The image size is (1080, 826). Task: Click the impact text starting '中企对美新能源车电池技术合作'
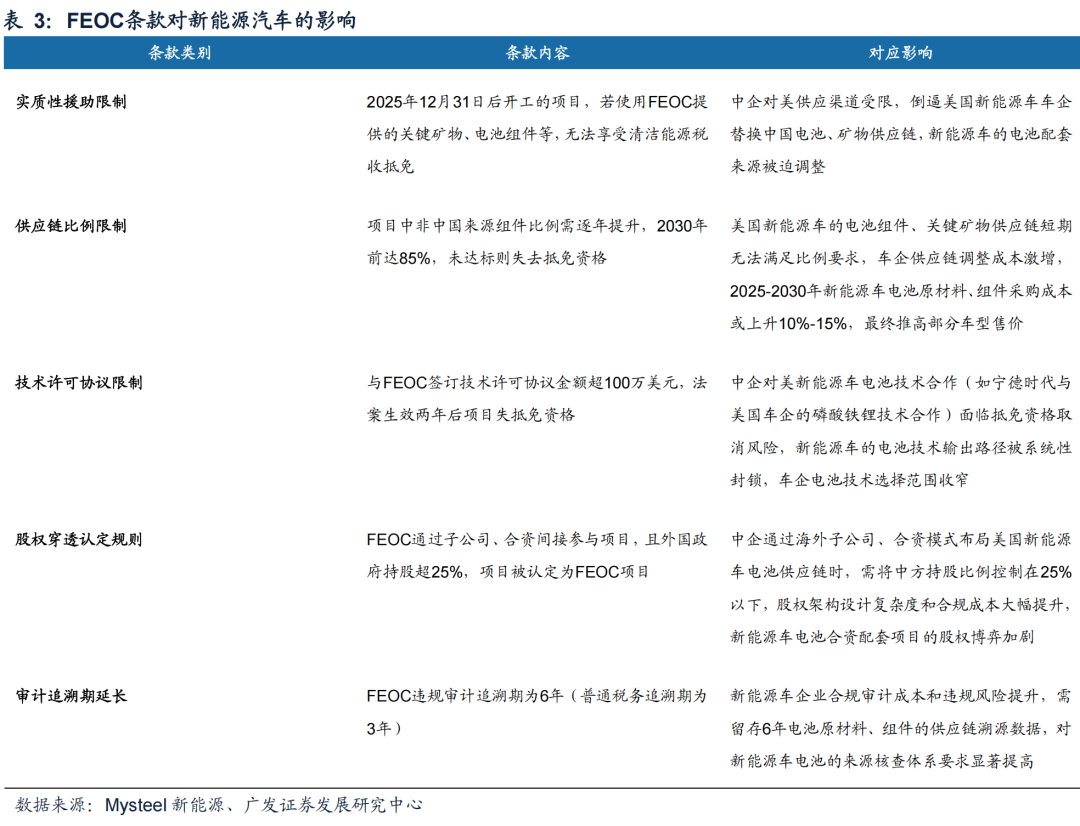click(x=901, y=431)
